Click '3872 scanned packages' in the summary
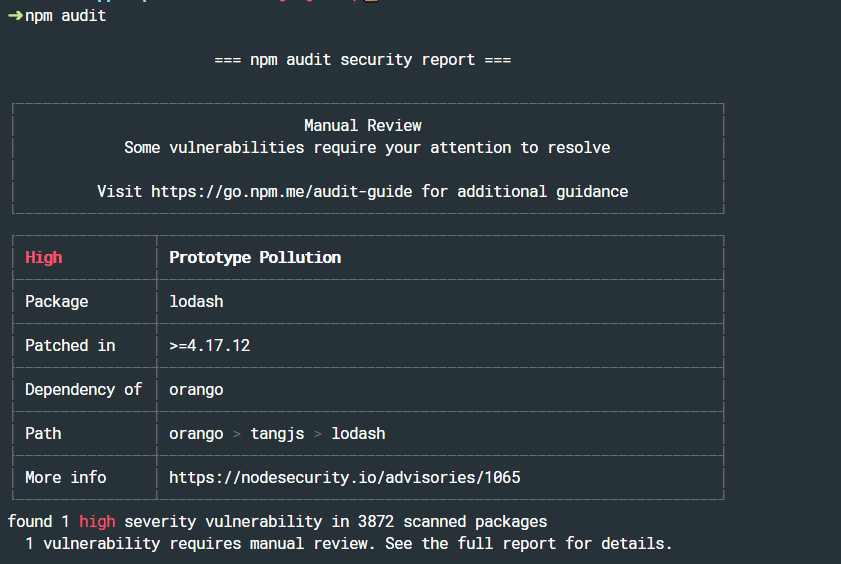841x564 pixels. tap(453, 521)
